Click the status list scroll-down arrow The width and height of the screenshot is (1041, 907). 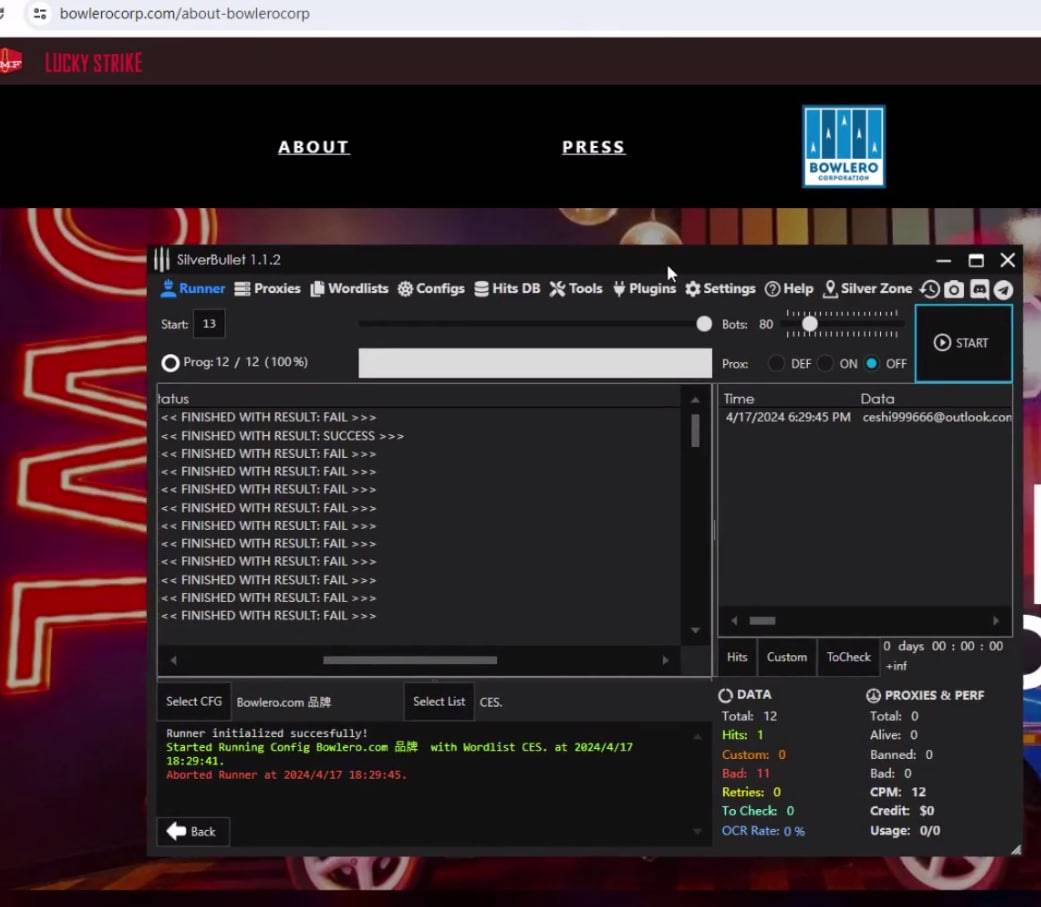pos(696,630)
